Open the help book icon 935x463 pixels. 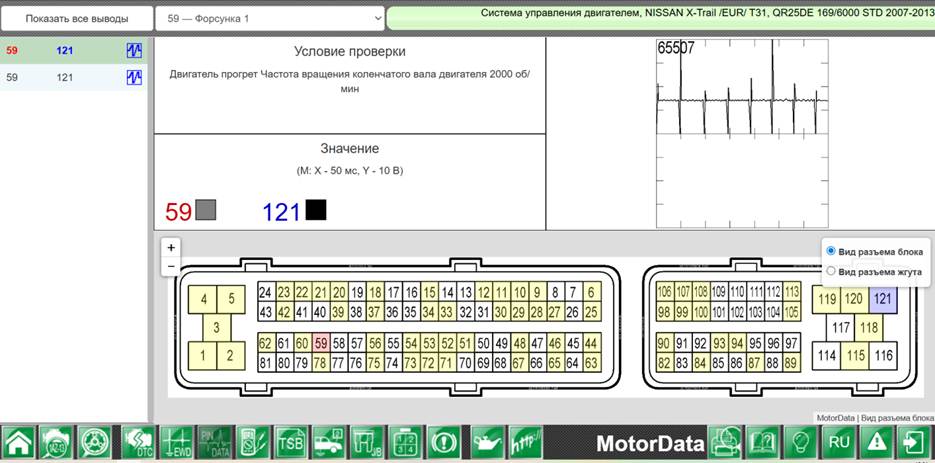pos(763,443)
